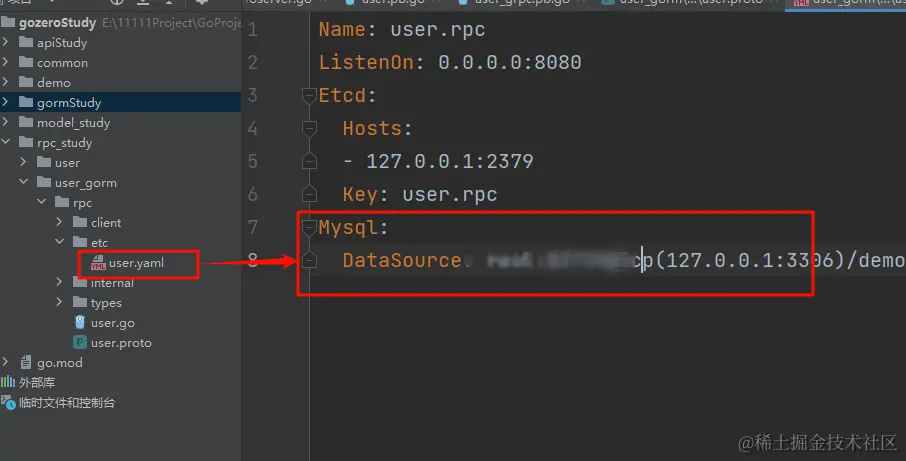This screenshot has height=461, width=906.
Task: Fold the Mysql block on line 7
Action: 310,228
